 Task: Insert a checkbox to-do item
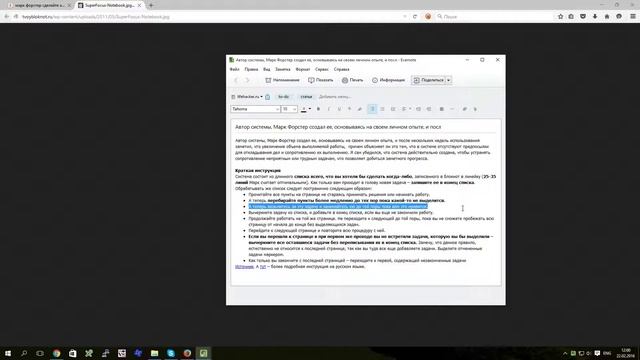(x=393, y=109)
